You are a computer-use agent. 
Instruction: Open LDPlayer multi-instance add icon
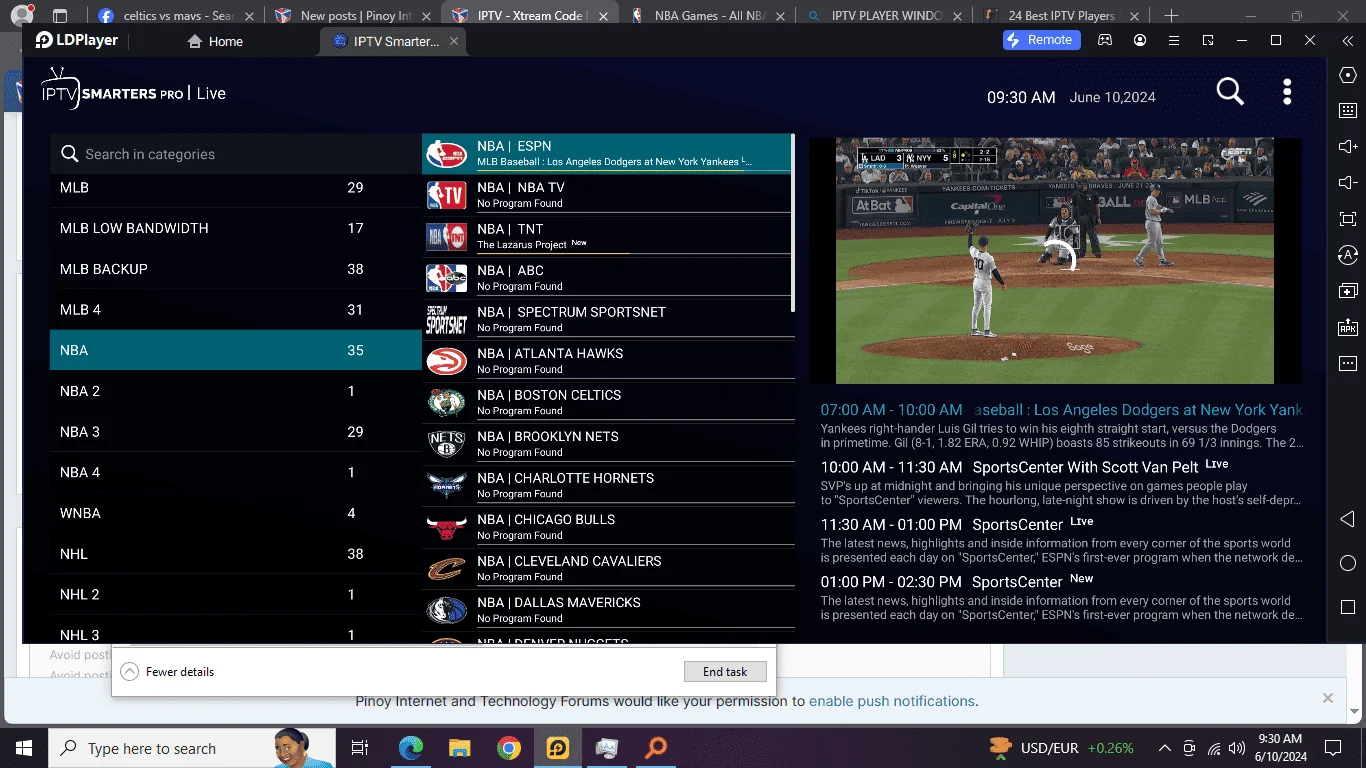click(1347, 291)
